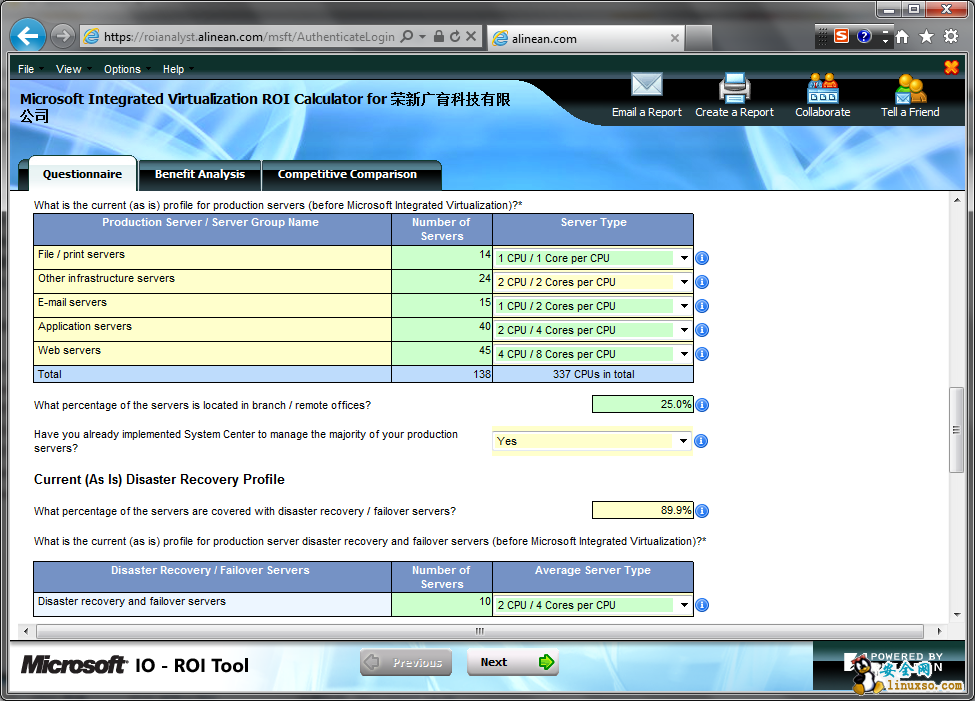The height and width of the screenshot is (701, 975).
Task: Open the Options menu
Action: click(x=122, y=69)
